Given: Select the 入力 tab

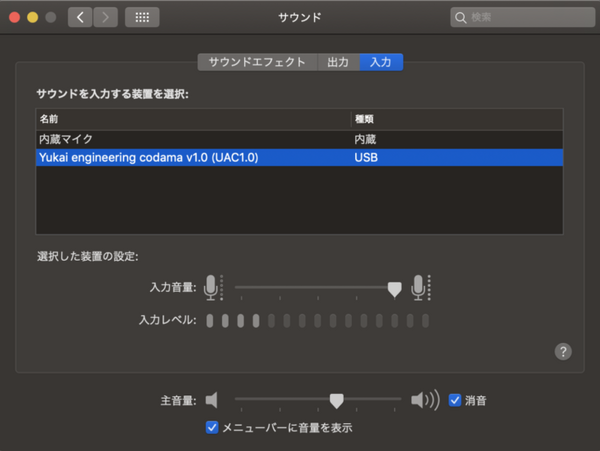Looking at the screenshot, I should [380, 62].
